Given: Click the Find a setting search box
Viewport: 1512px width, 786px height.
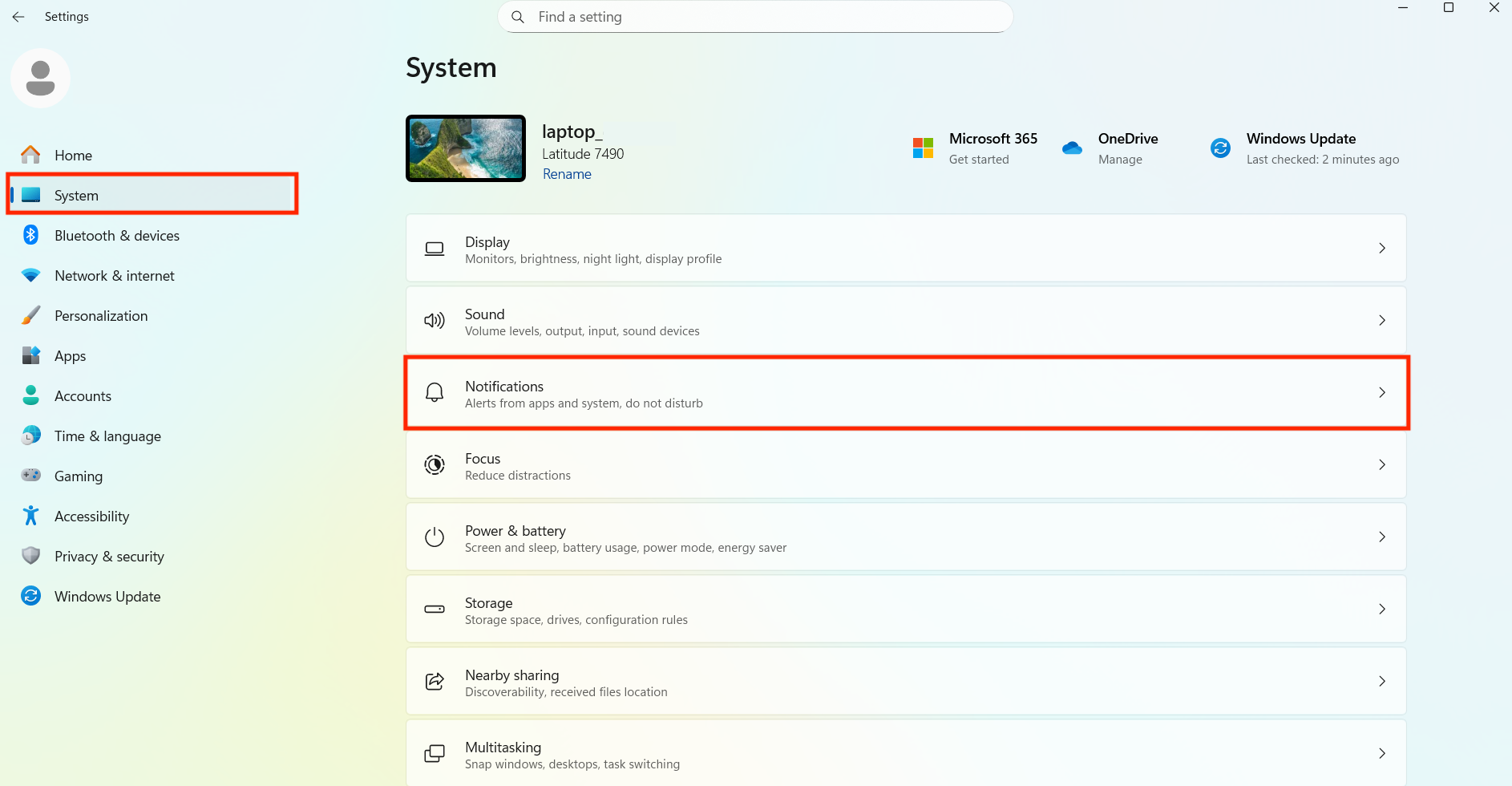Looking at the screenshot, I should coord(754,16).
